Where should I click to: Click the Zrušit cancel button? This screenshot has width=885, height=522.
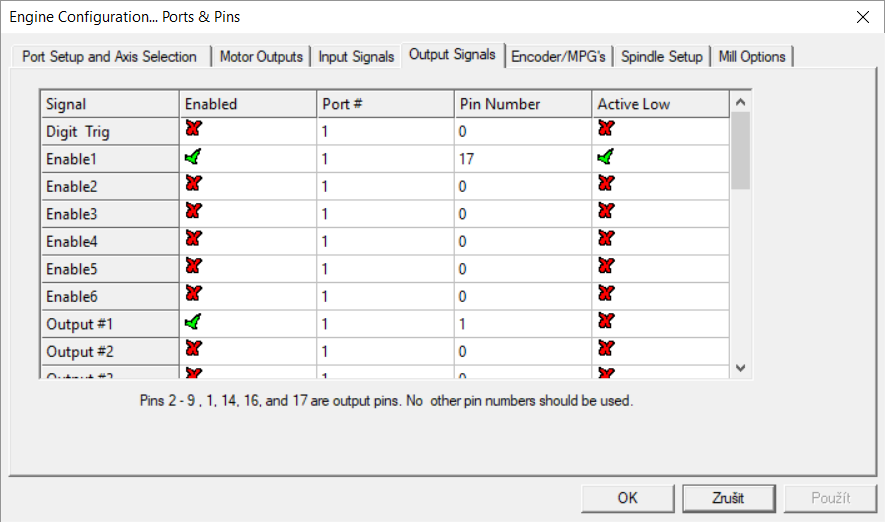point(727,497)
